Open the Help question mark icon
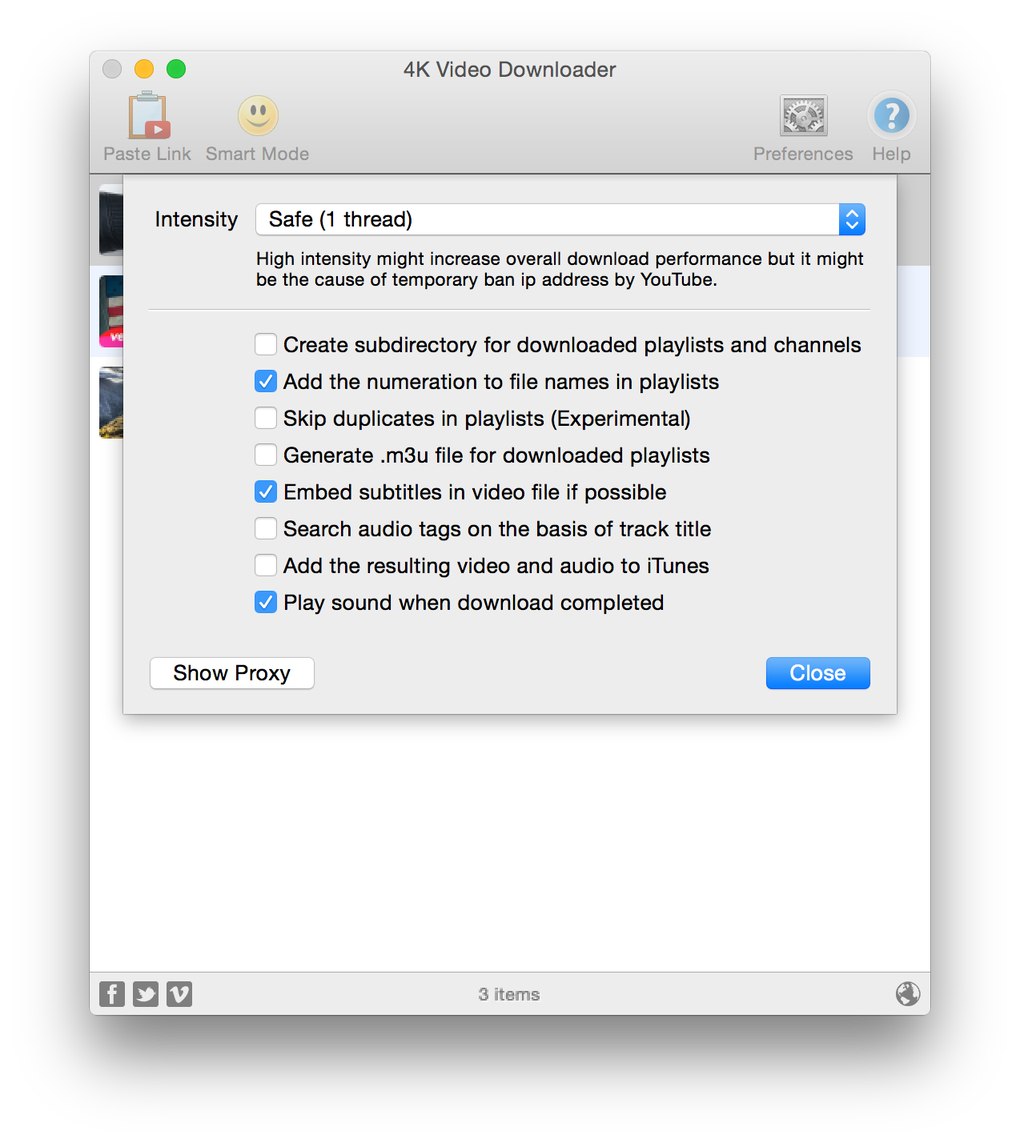 pyautogui.click(x=891, y=115)
